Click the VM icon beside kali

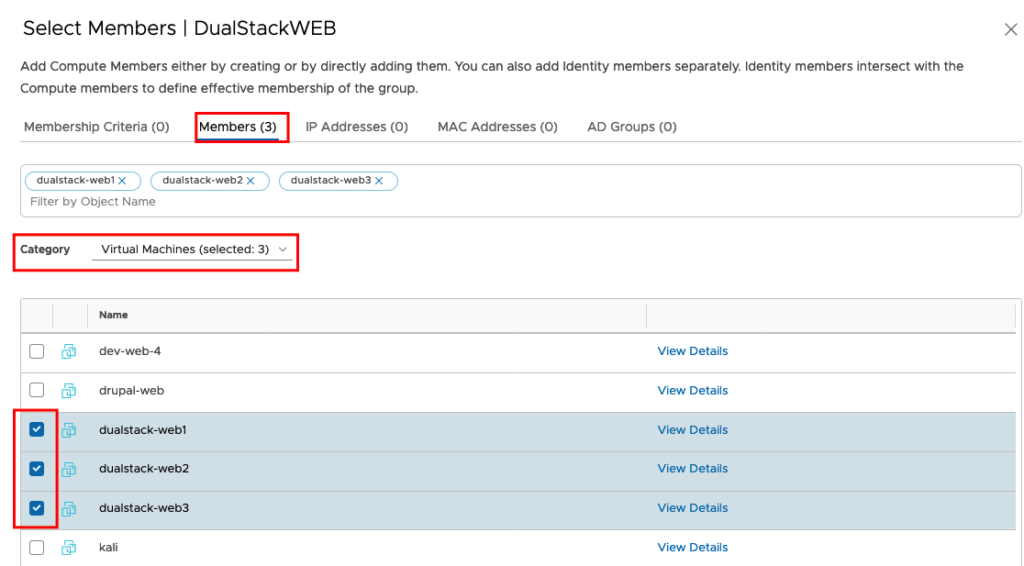69,547
